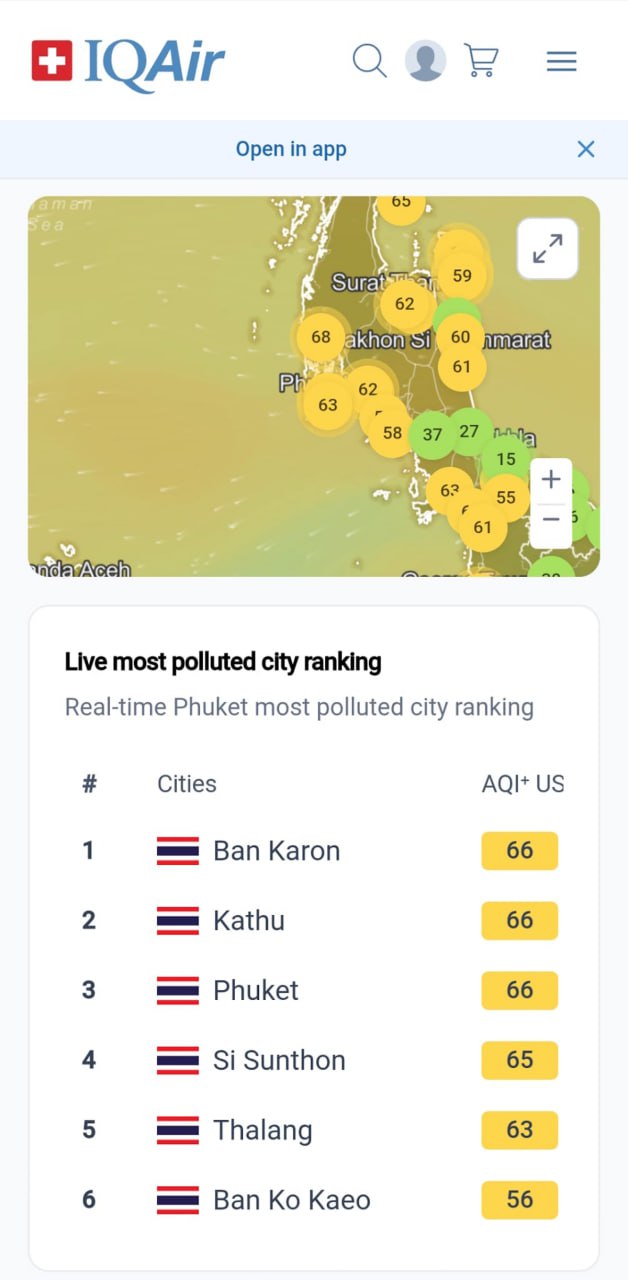
Task: Click the AQI+ US column header
Action: point(522,784)
